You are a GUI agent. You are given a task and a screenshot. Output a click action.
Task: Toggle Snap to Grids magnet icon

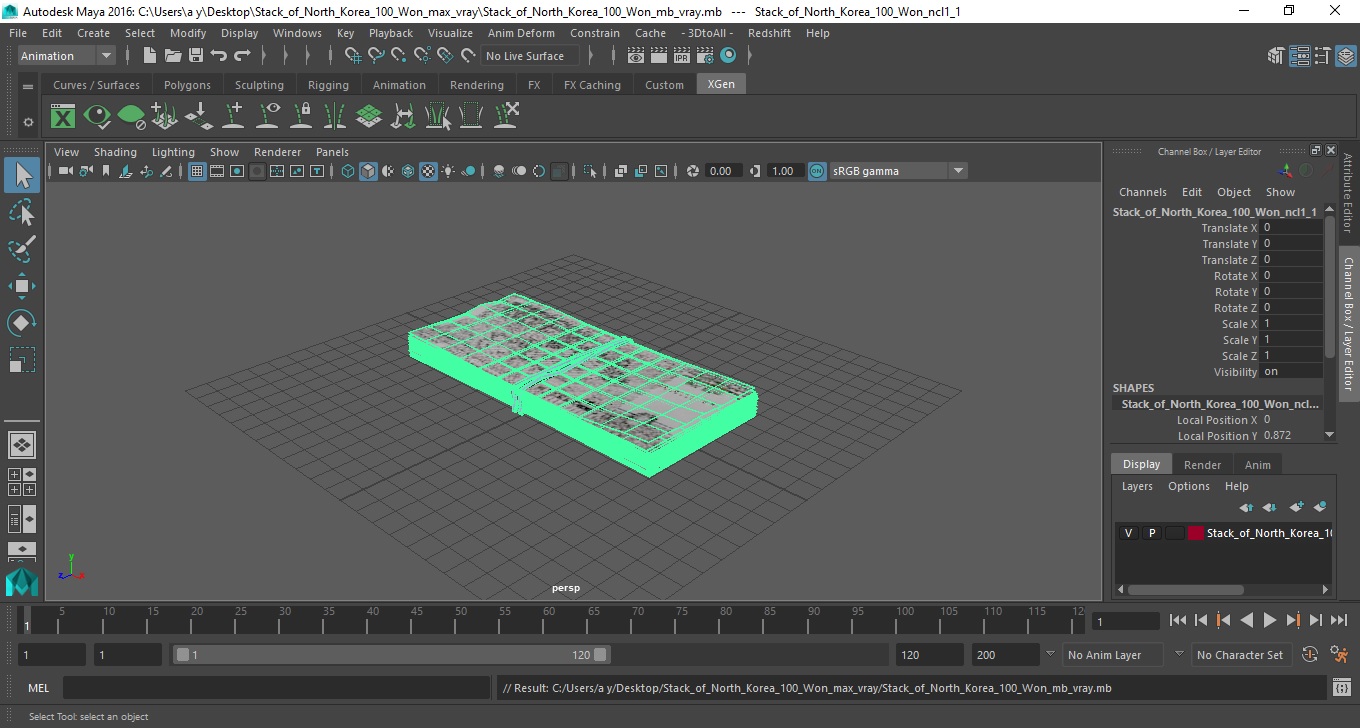[353, 56]
